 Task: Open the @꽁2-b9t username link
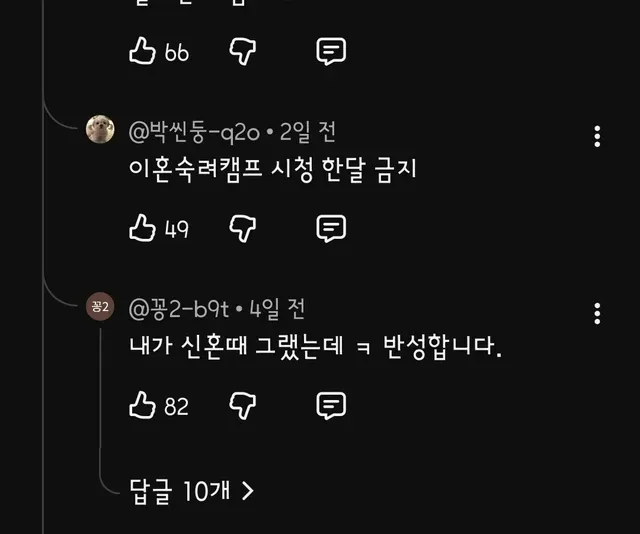click(180, 309)
